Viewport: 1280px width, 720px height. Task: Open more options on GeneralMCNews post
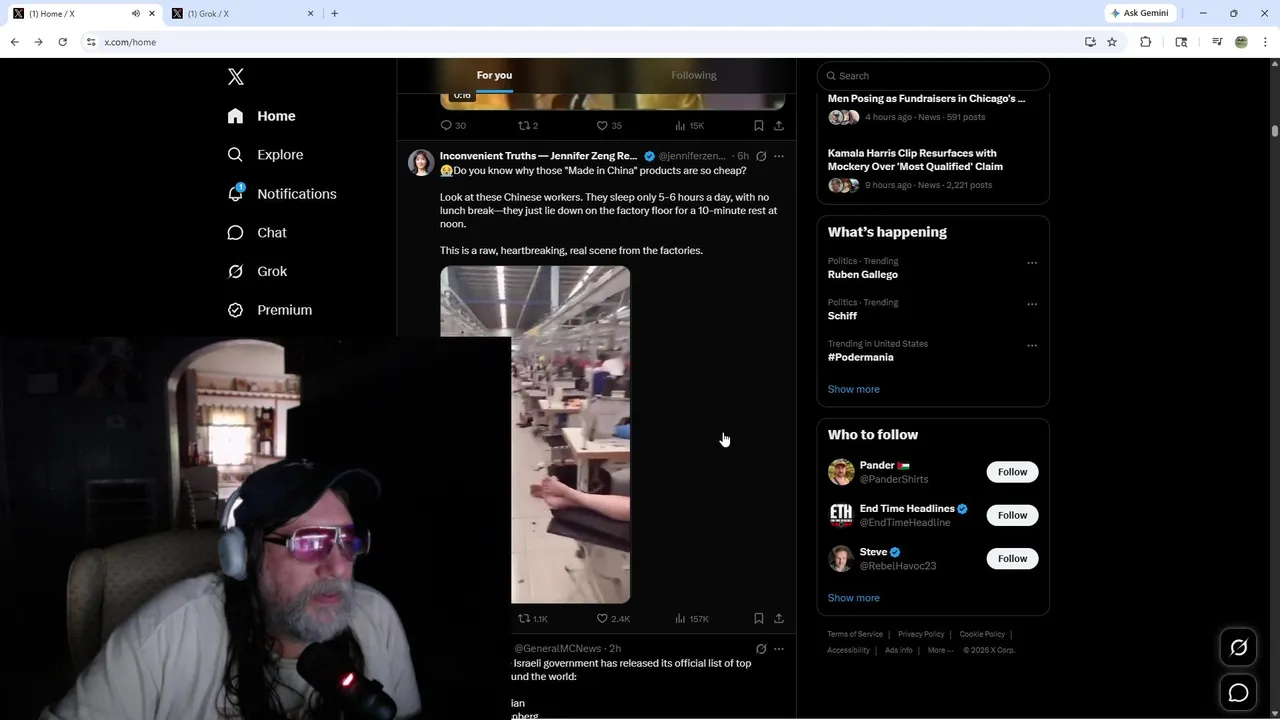click(779, 649)
